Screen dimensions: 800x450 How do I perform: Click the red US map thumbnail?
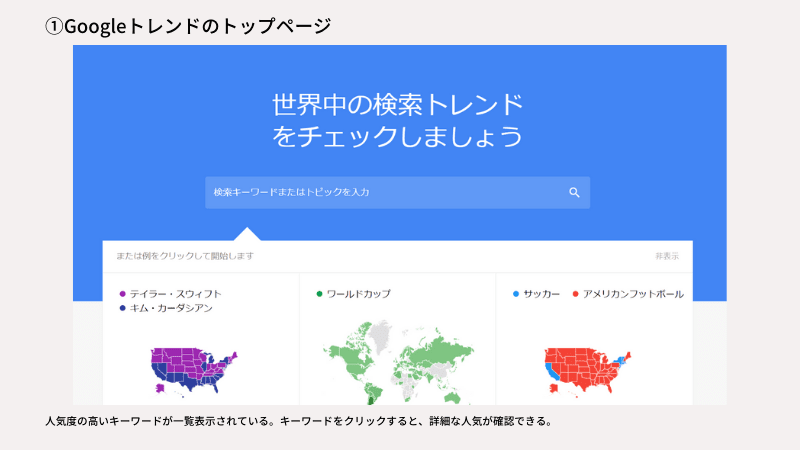pos(588,371)
